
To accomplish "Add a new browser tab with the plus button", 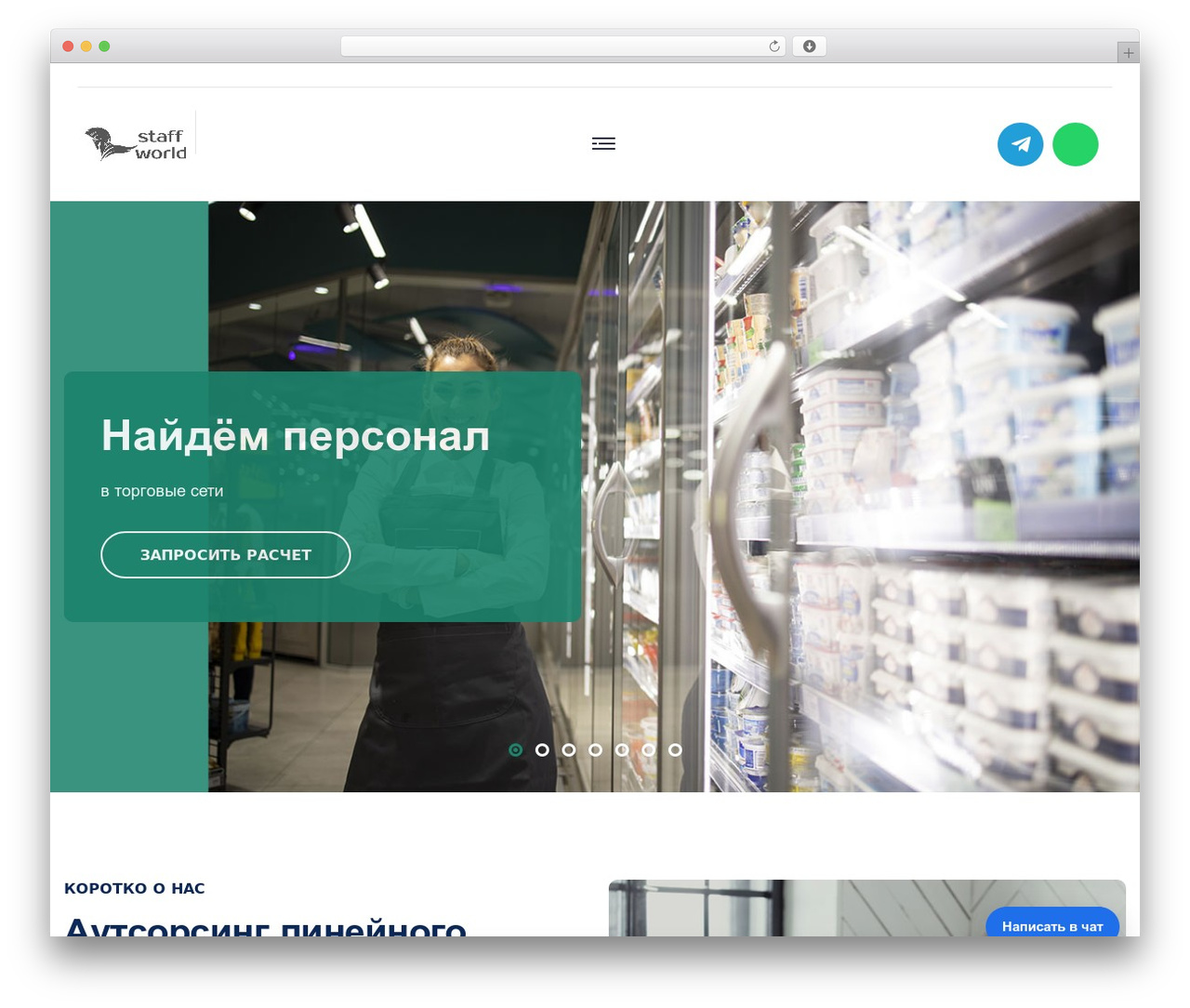I will [x=1128, y=53].
